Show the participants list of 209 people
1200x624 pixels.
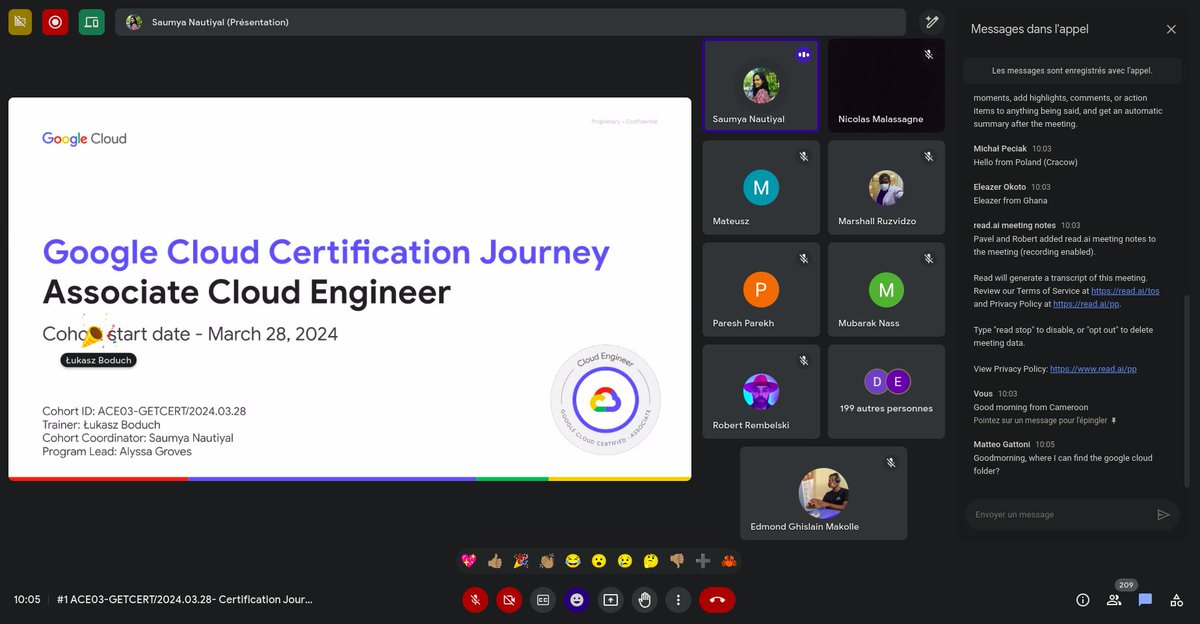coord(1114,600)
